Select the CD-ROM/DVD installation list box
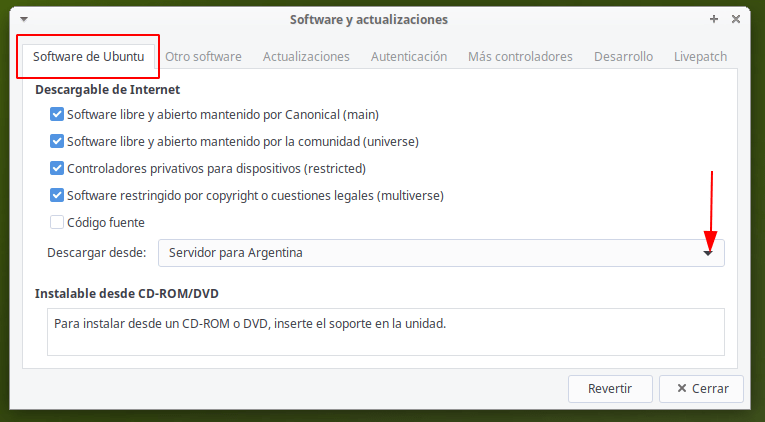The image size is (765, 422). [385, 332]
